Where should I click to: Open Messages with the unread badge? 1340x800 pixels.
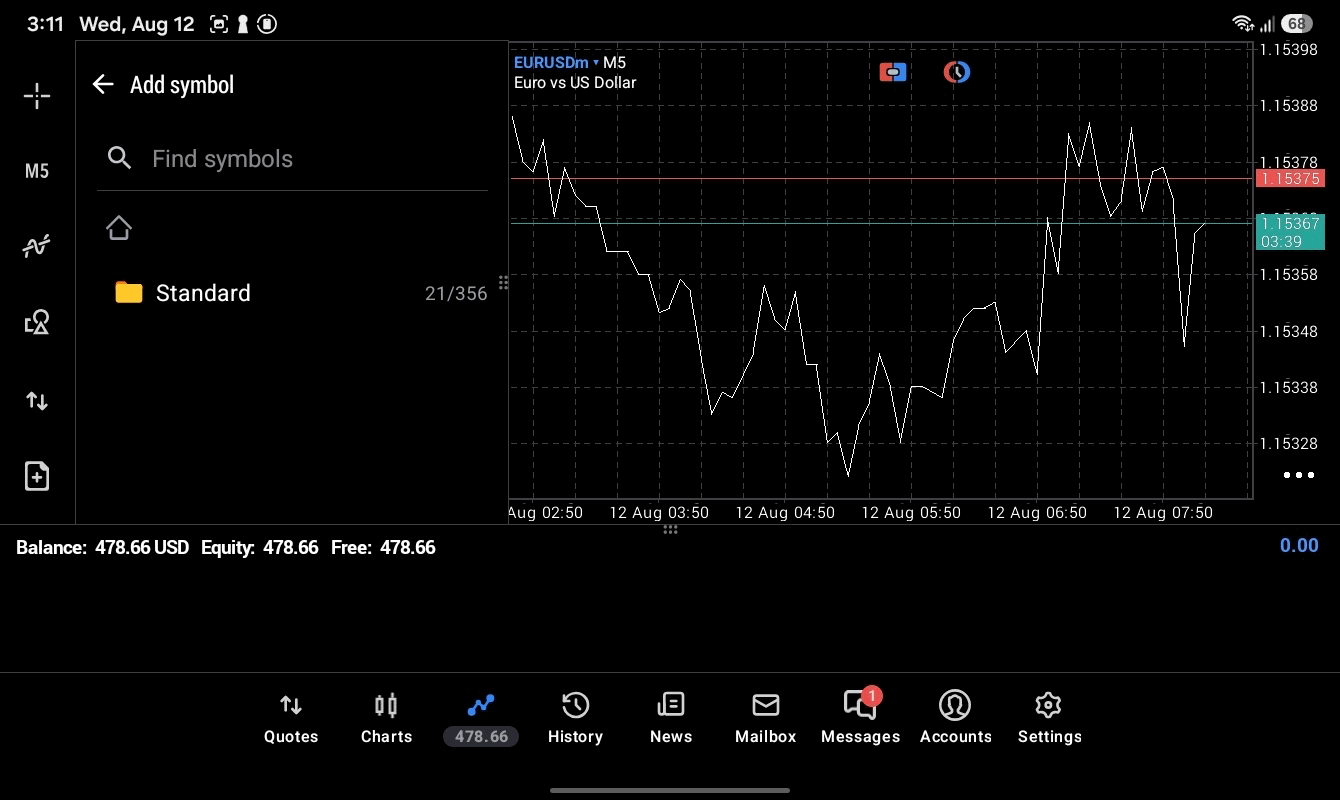click(x=860, y=719)
